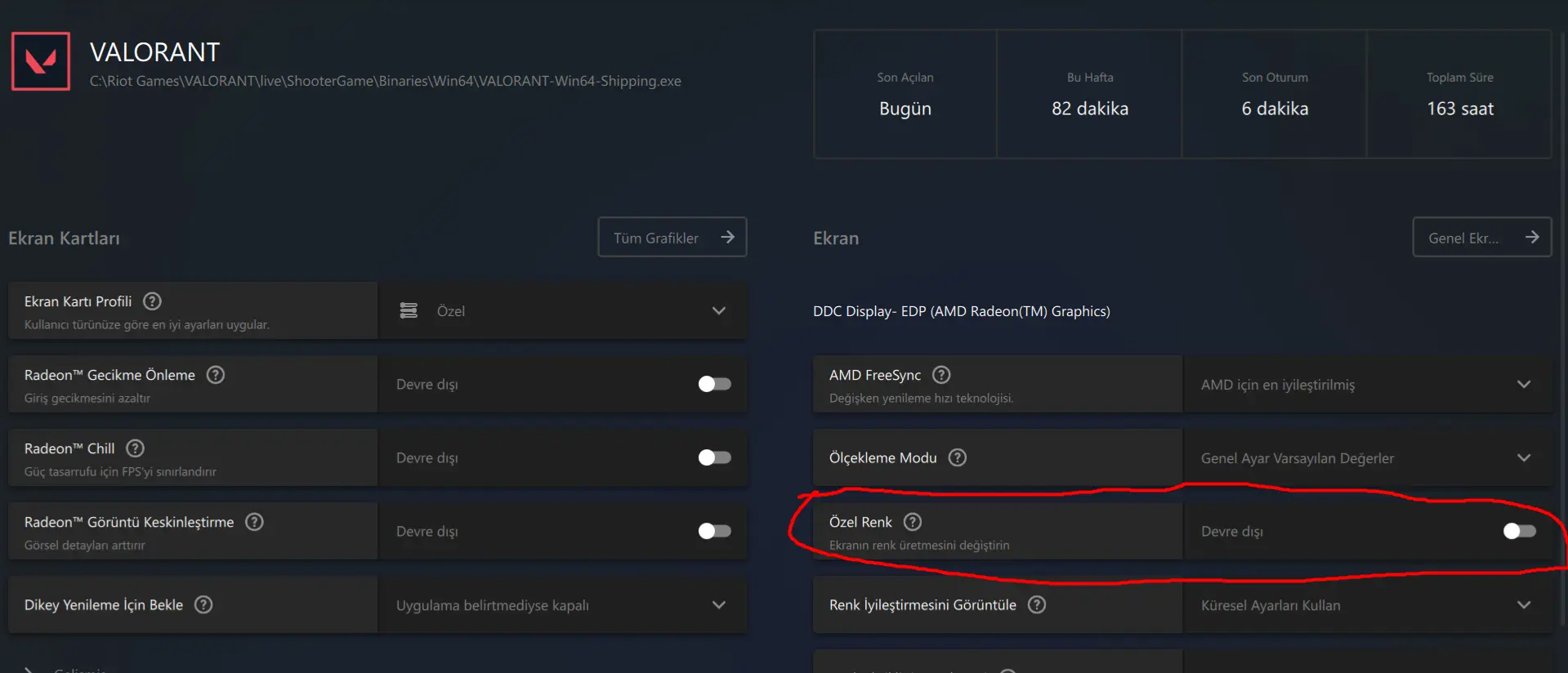The image size is (1568, 673).
Task: Click 'Görsel detayları arttırır' description
Action: click(85, 545)
